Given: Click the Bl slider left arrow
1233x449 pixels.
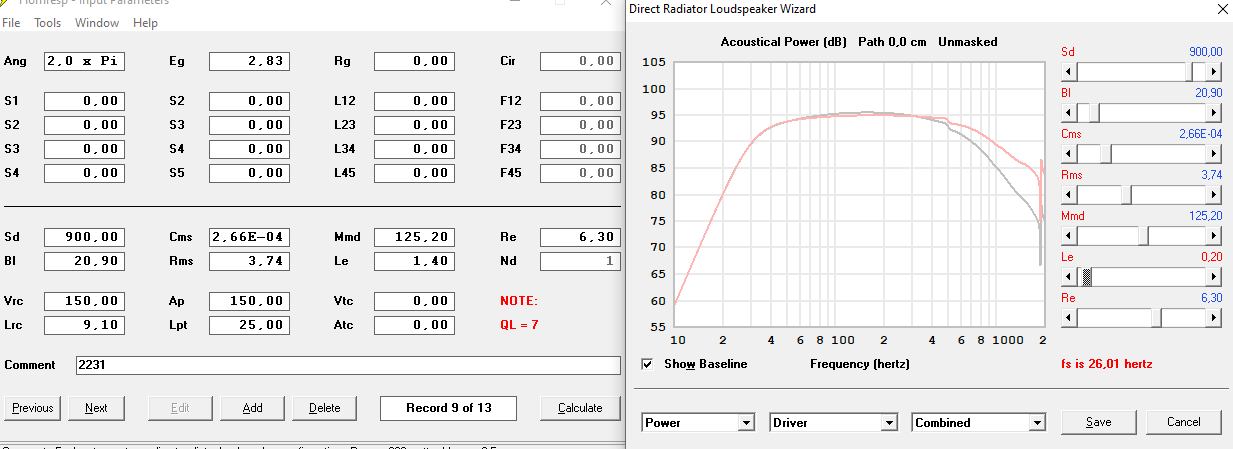Looking at the screenshot, I should point(1068,113).
